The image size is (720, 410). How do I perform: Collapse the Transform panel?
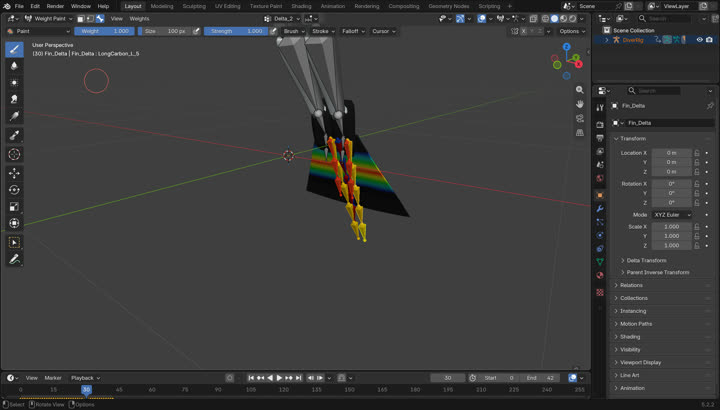(x=633, y=139)
